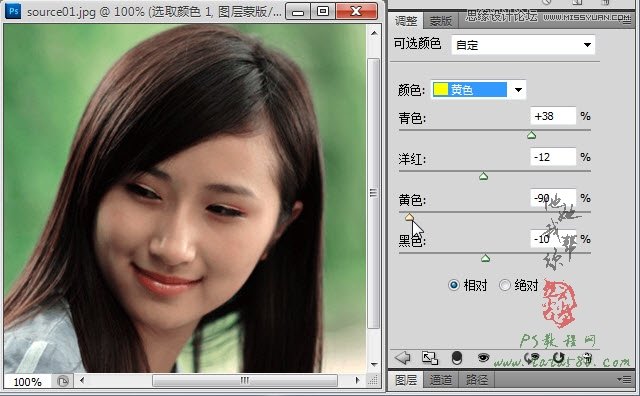This screenshot has width=640, height=396.
Task: Delete this adjustment layer trash icon
Action: [587, 358]
